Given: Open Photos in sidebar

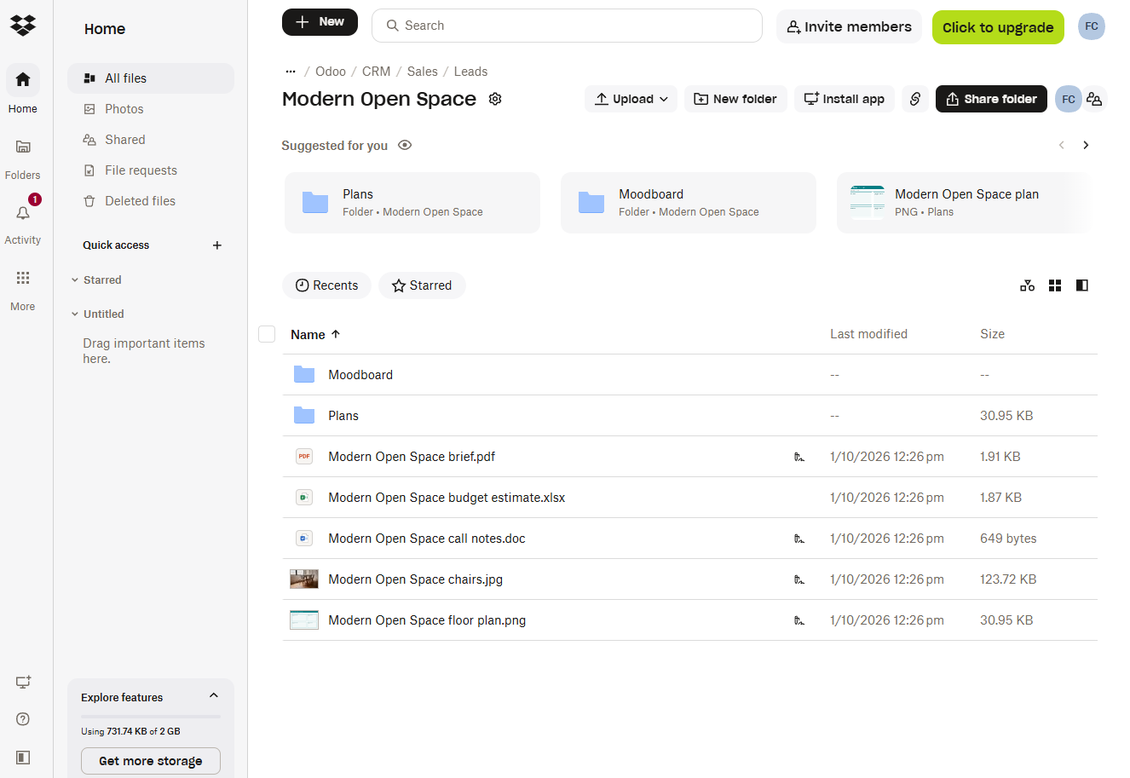Looking at the screenshot, I should (151, 109).
